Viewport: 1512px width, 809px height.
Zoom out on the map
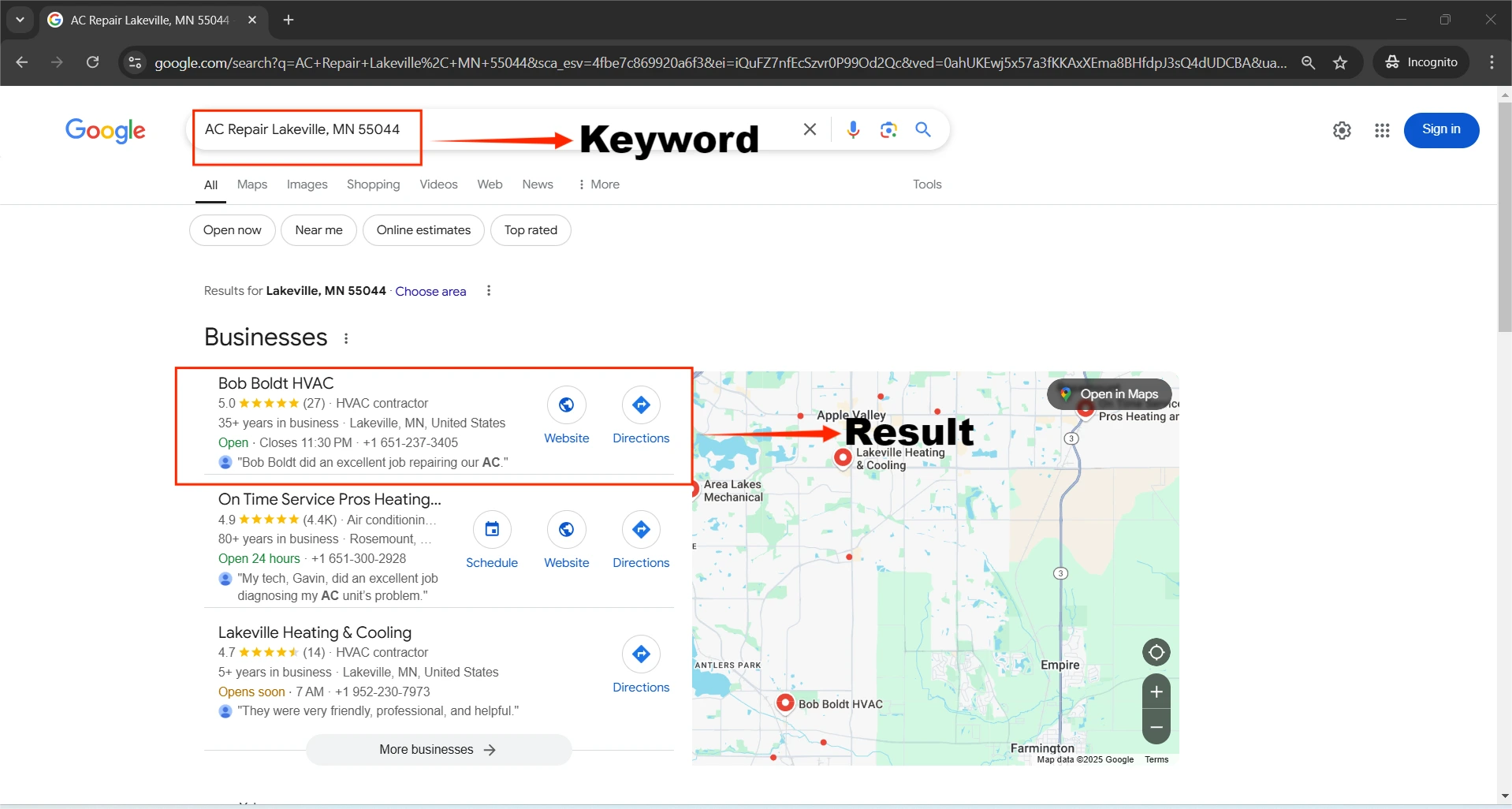click(x=1156, y=727)
